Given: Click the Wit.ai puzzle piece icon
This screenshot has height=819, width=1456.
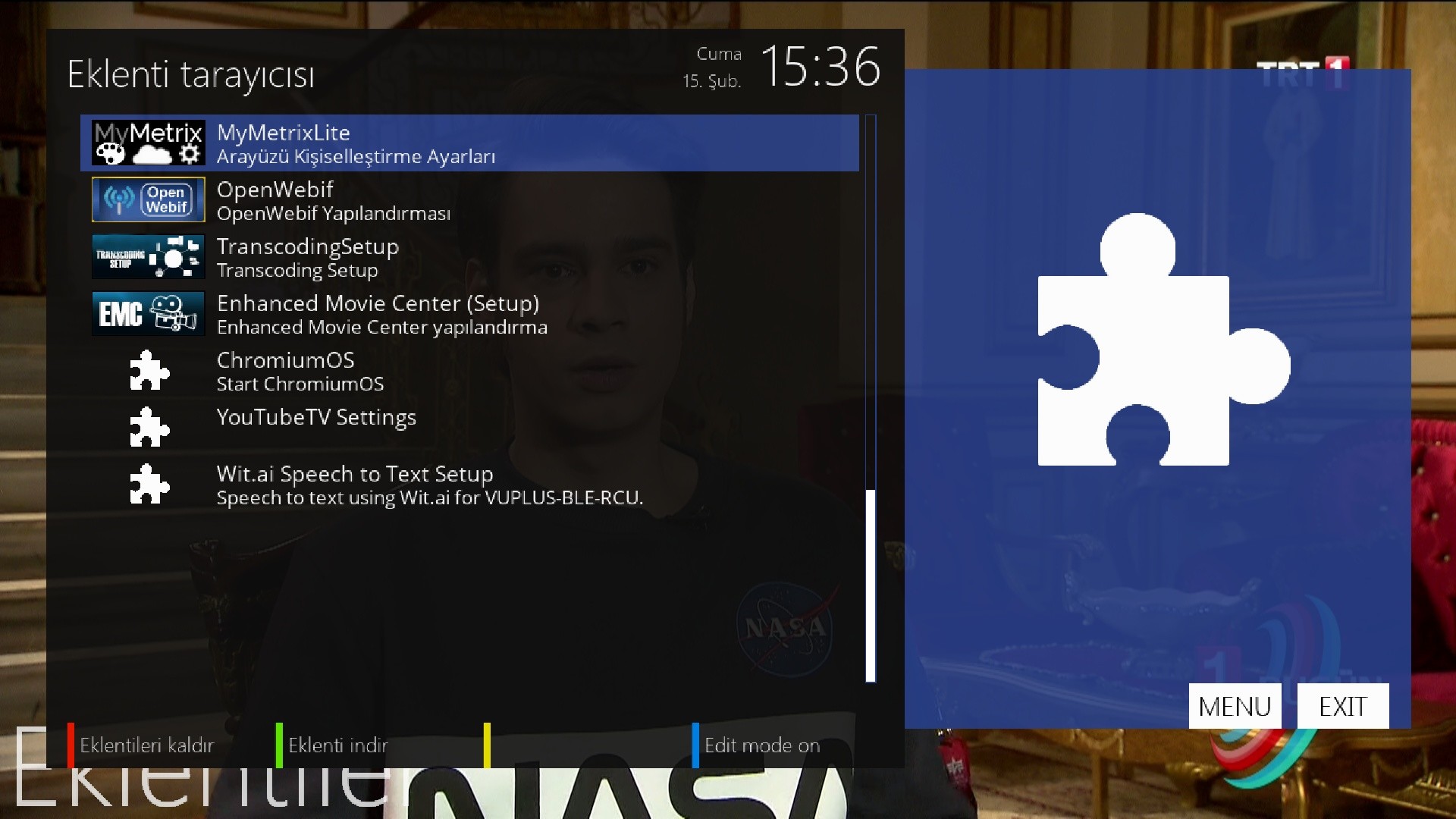Looking at the screenshot, I should [x=149, y=485].
